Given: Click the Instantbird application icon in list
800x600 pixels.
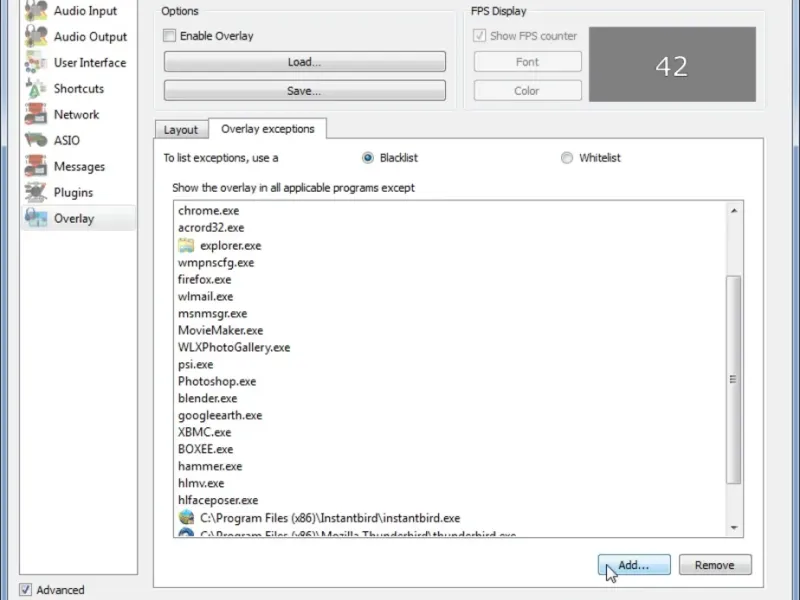Looking at the screenshot, I should (186, 517).
